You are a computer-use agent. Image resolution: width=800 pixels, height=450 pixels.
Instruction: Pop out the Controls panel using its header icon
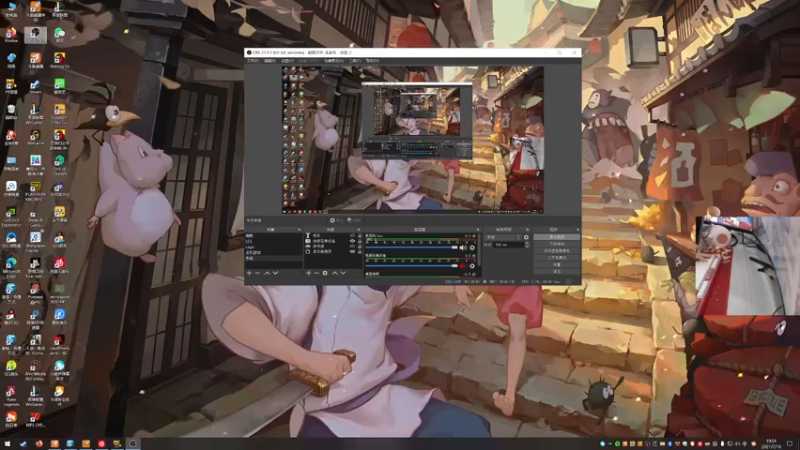(578, 230)
